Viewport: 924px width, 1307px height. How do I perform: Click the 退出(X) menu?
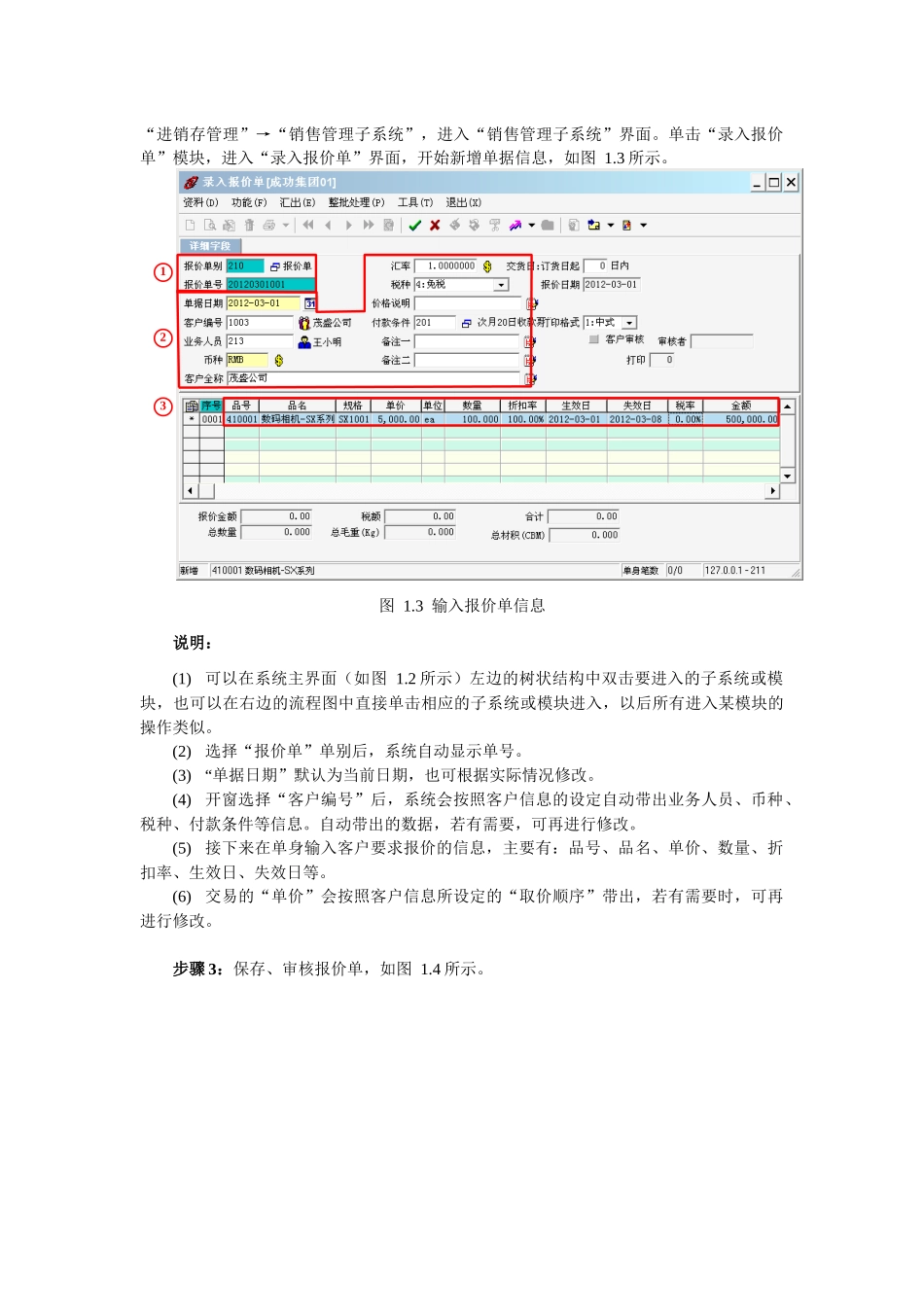(464, 202)
